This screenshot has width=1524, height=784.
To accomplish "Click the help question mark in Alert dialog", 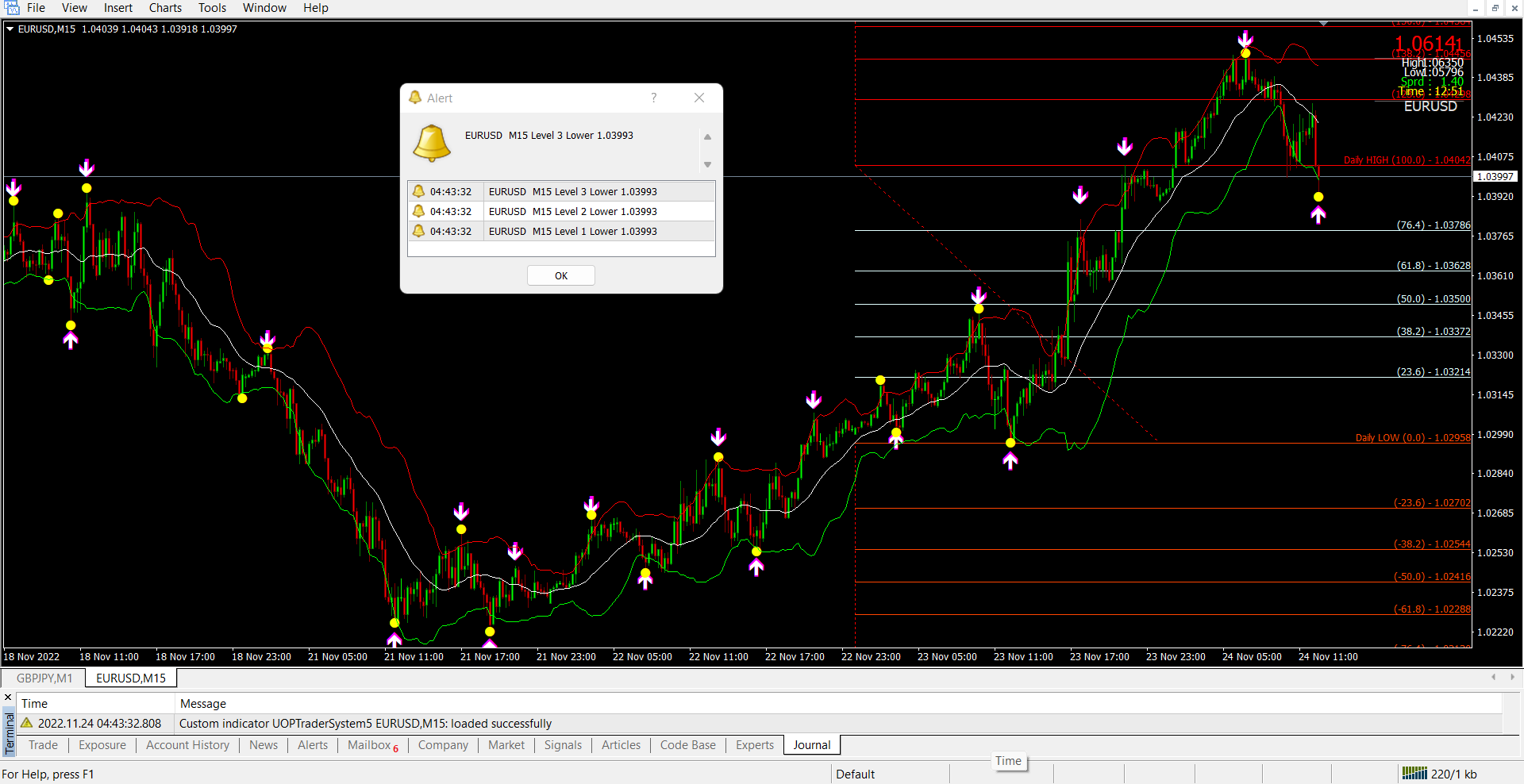I will pyautogui.click(x=653, y=98).
